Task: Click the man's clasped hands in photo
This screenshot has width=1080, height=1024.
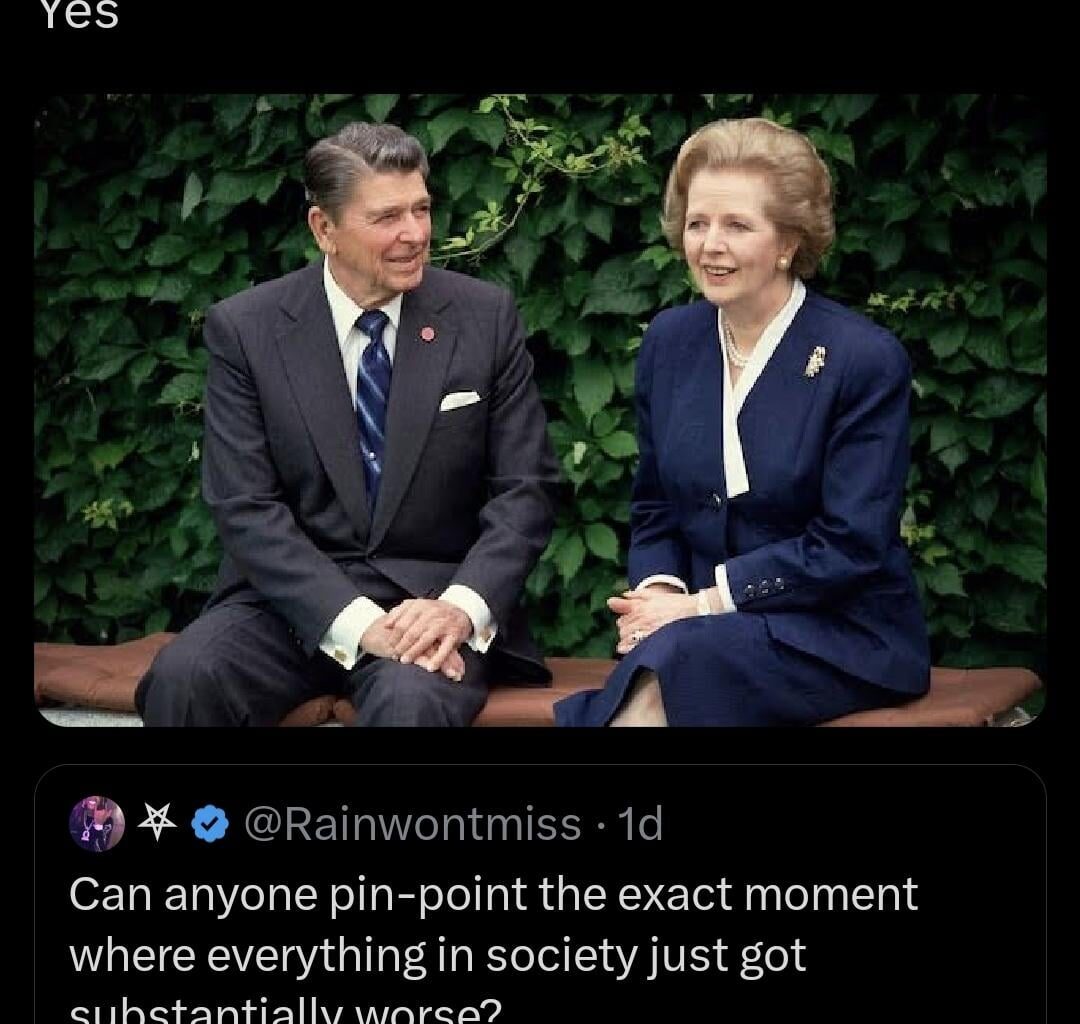Action: point(418,635)
